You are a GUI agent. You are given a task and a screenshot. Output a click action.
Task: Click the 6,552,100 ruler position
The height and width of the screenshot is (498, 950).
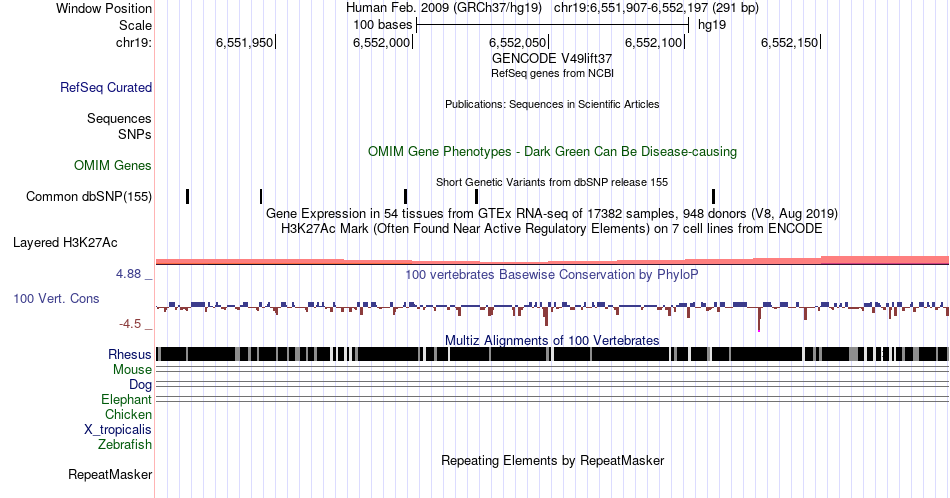click(x=654, y=42)
